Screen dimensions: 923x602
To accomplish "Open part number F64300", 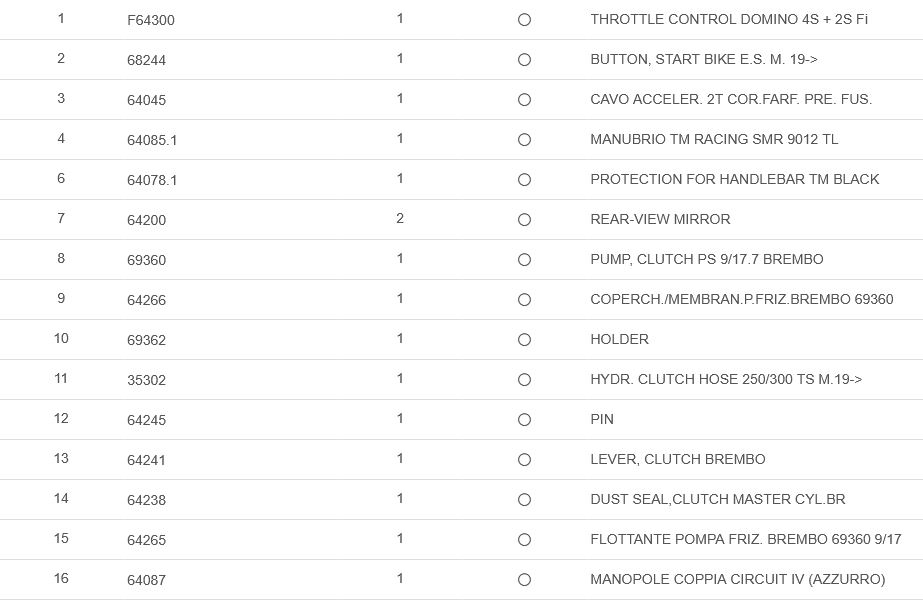I will point(150,20).
